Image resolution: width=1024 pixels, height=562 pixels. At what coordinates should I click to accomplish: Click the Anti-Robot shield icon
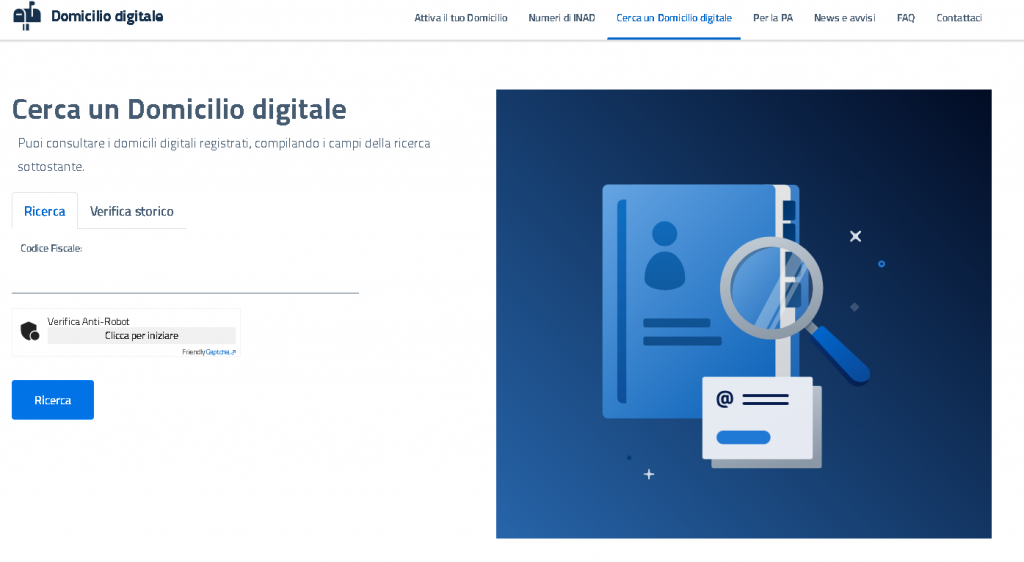coord(29,331)
